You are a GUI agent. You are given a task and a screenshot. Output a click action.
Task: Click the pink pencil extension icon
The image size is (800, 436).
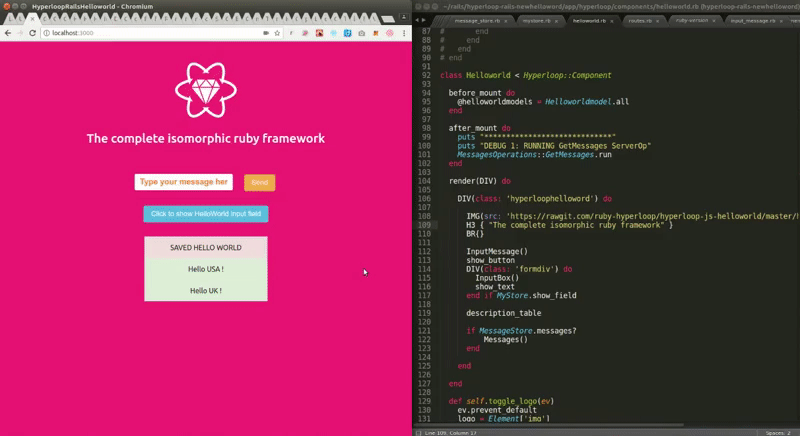pyautogui.click(x=305, y=33)
